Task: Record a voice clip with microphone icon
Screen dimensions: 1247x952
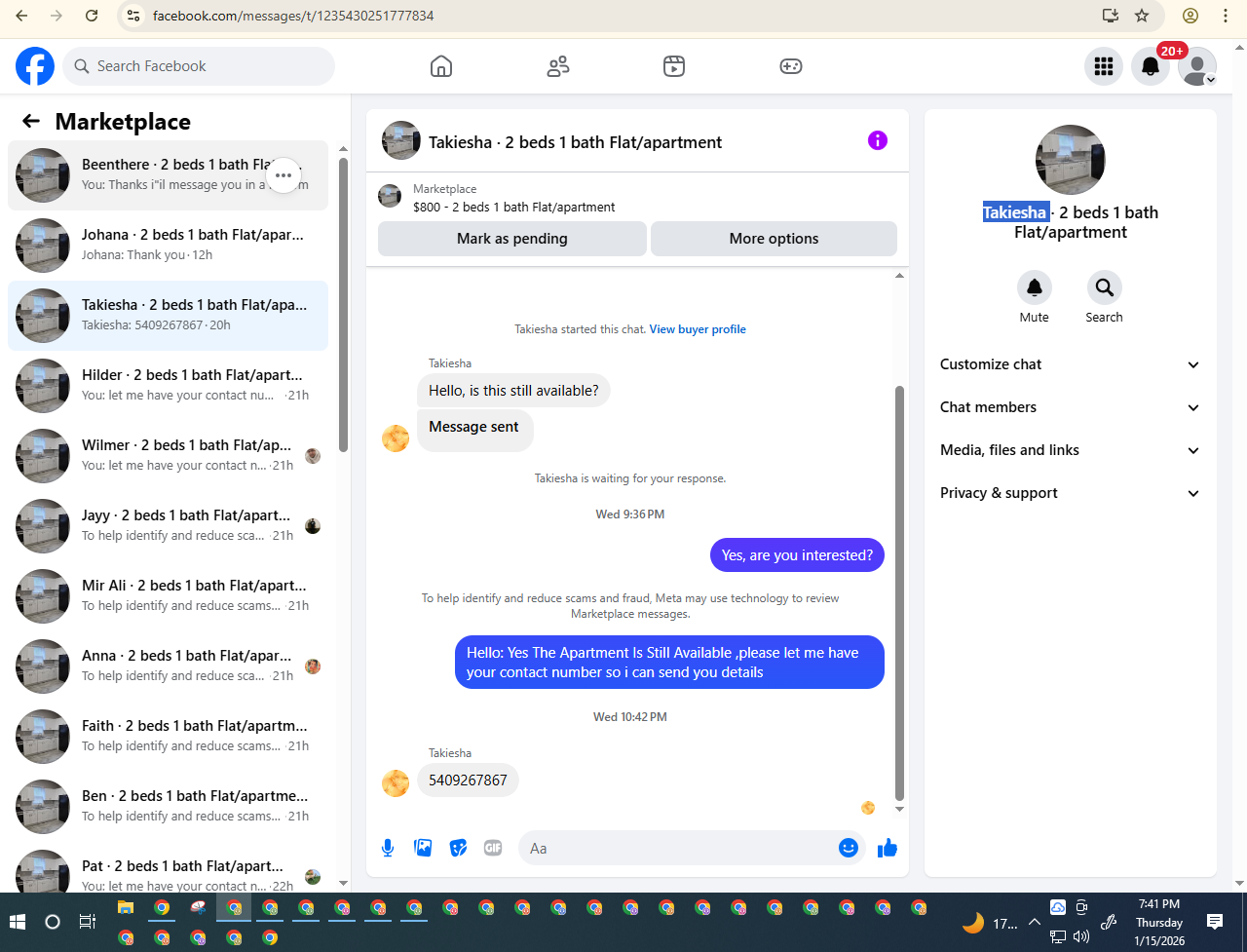Action: (388, 848)
